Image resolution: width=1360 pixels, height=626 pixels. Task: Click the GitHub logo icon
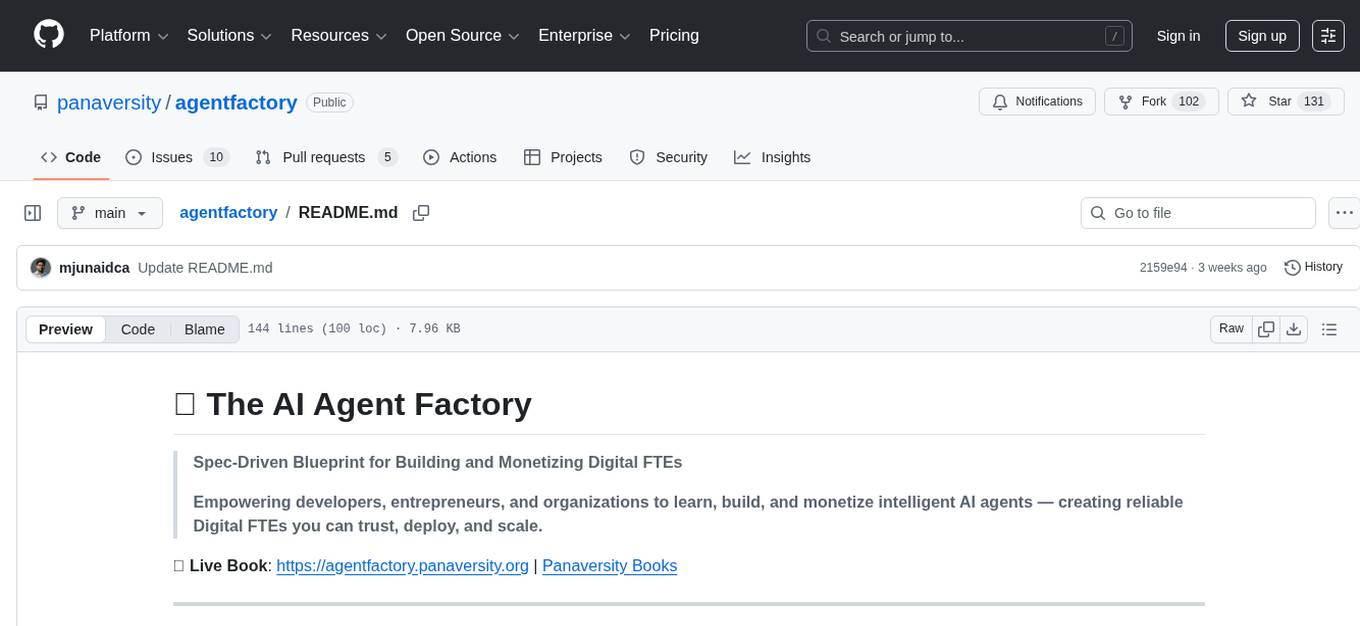point(48,35)
